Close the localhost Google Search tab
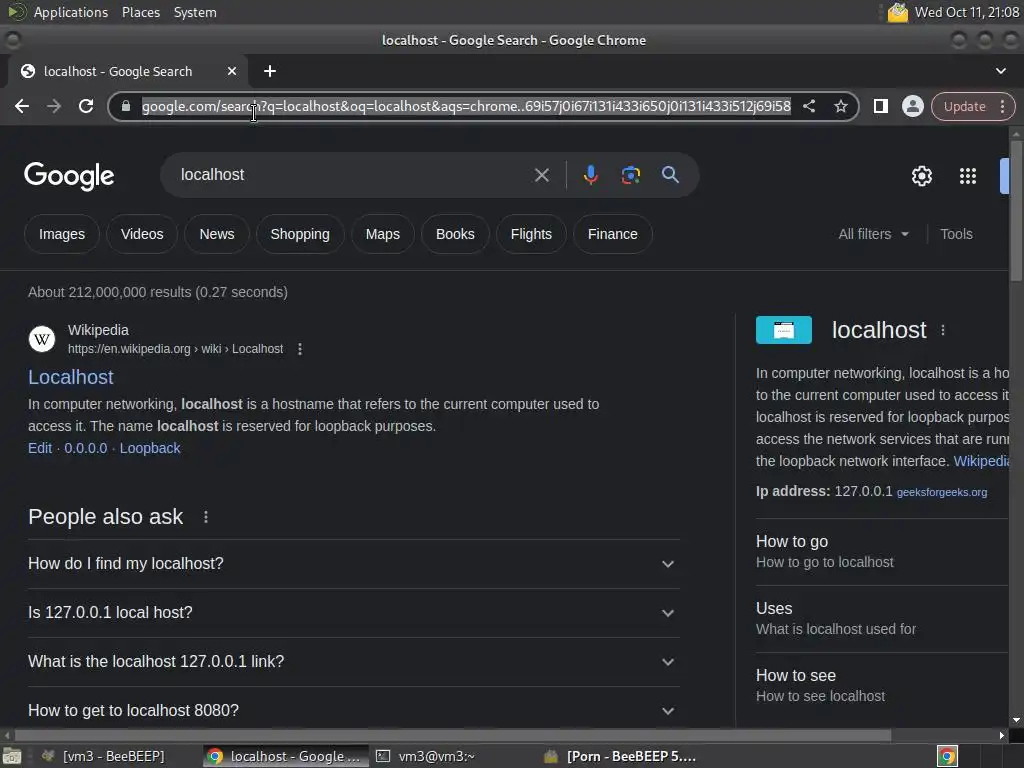The width and height of the screenshot is (1024, 768). (x=232, y=71)
